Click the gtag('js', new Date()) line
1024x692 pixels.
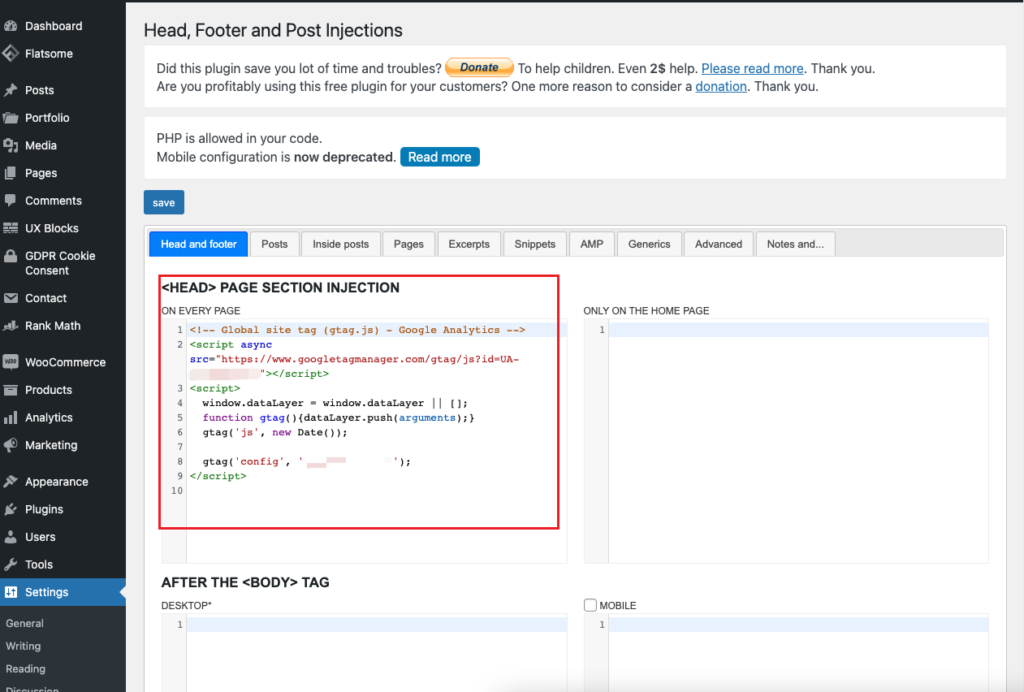point(275,432)
